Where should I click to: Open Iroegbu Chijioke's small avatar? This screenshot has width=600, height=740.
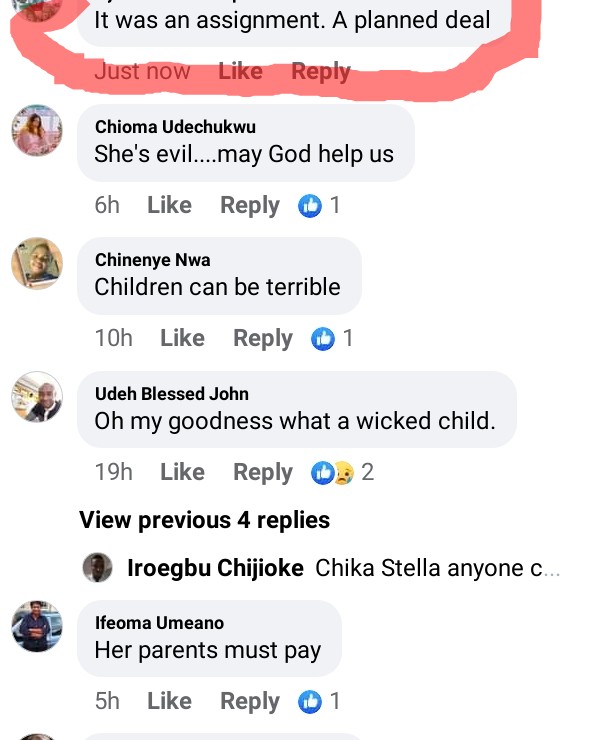[x=97, y=568]
